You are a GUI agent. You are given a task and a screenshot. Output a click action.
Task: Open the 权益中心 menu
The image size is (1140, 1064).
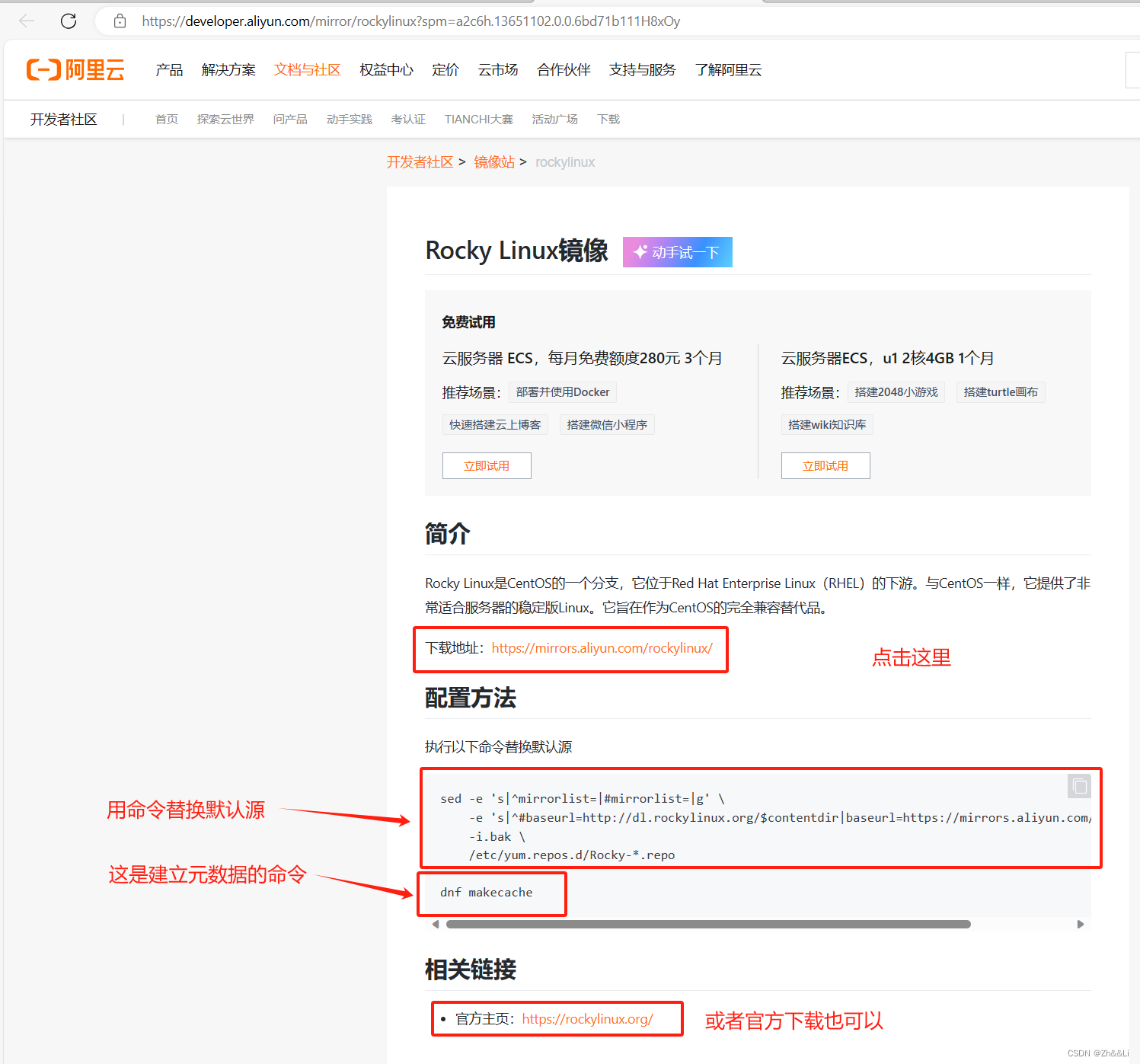pos(387,70)
